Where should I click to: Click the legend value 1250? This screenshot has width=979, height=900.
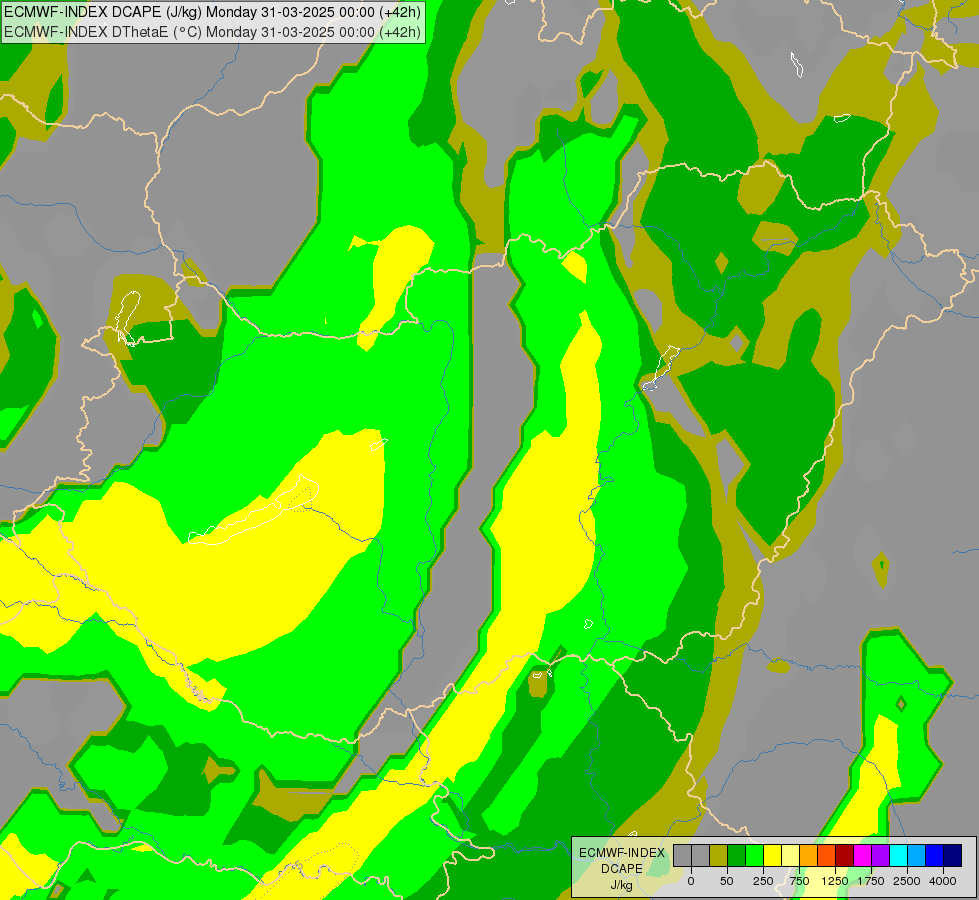point(835,881)
